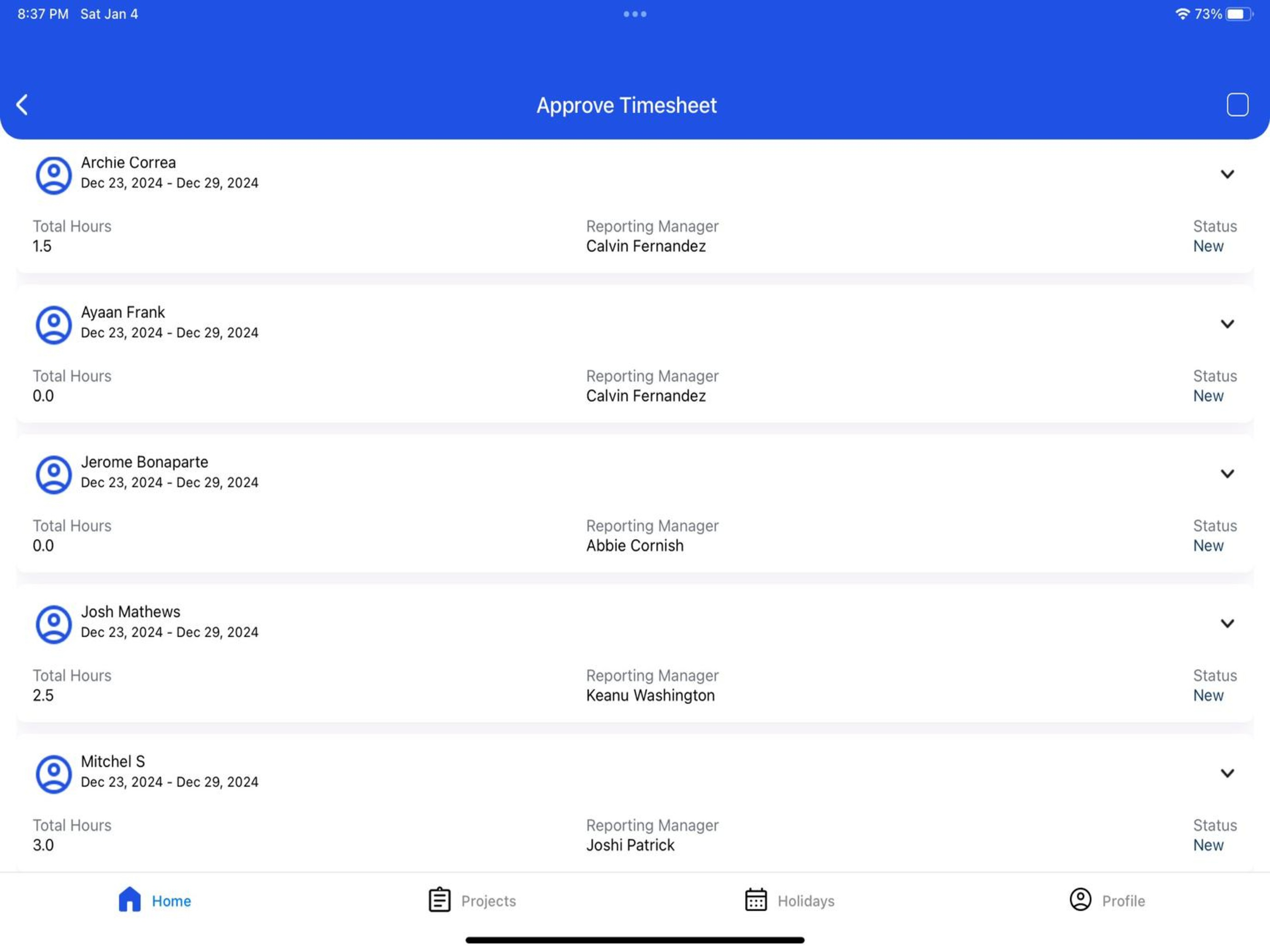Click Calvin Fernandez on Ayaan Frank's card

click(x=646, y=396)
